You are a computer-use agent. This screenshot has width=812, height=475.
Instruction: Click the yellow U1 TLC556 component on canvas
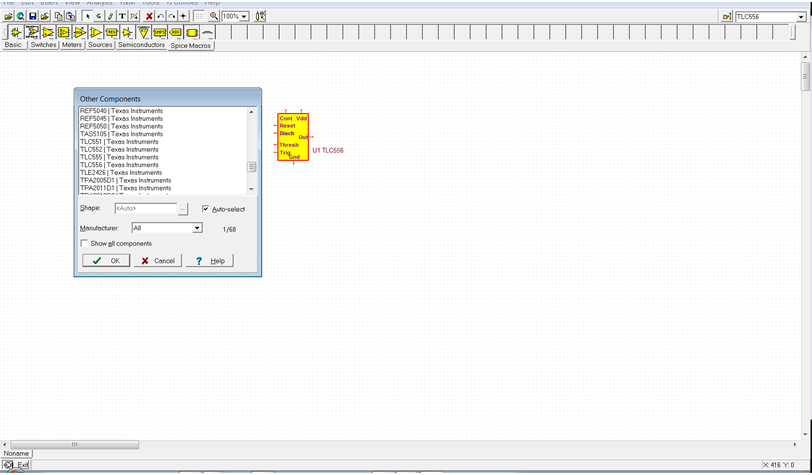pos(293,137)
